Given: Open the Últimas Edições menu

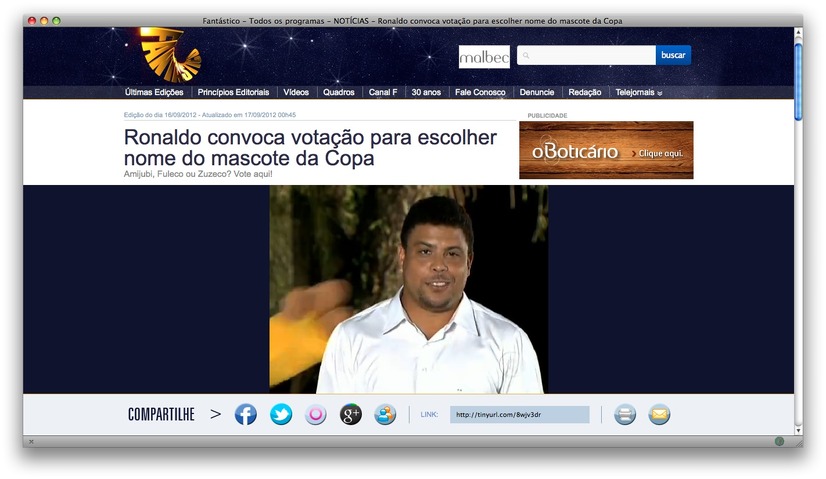Looking at the screenshot, I should tap(154, 92).
